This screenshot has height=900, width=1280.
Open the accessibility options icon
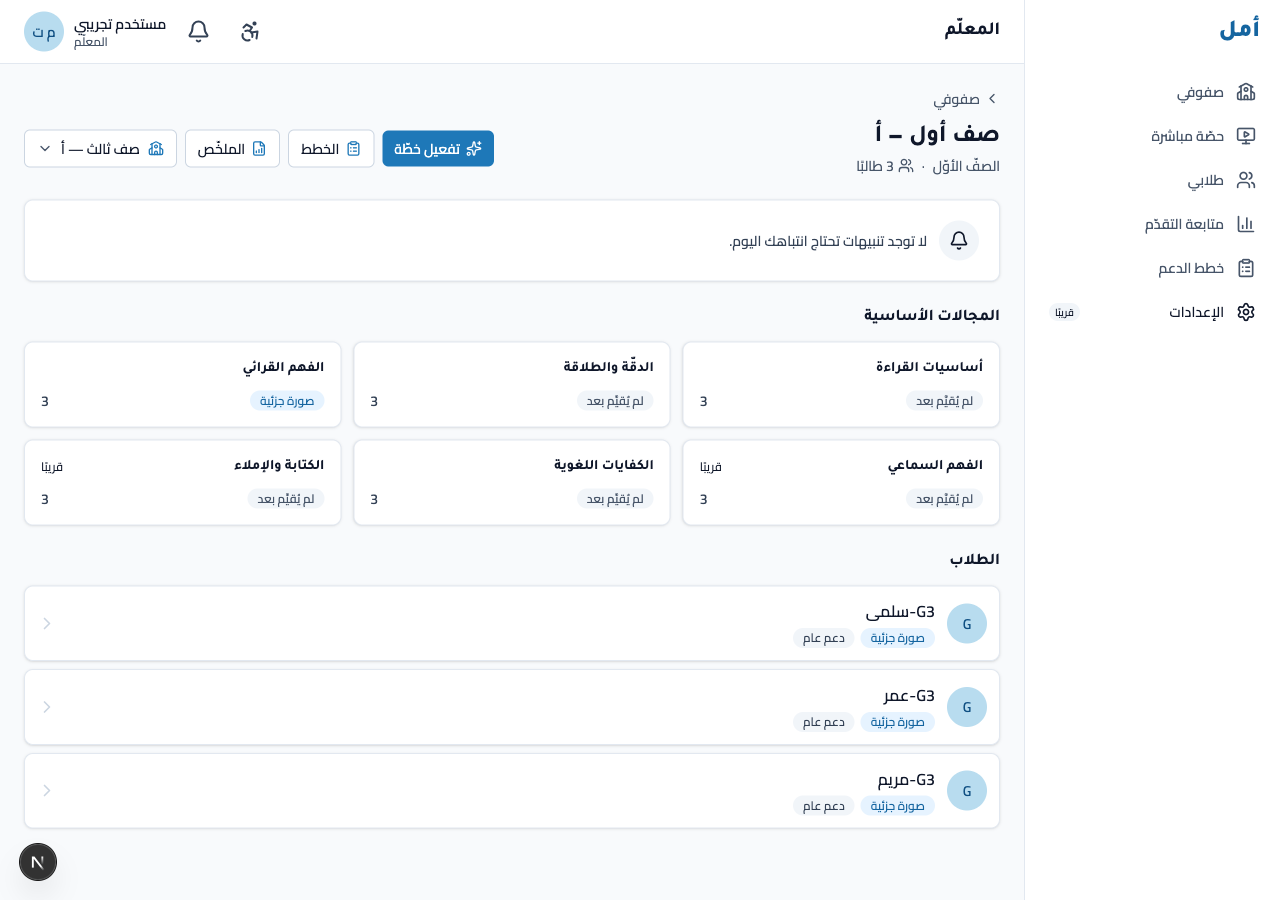click(x=250, y=31)
